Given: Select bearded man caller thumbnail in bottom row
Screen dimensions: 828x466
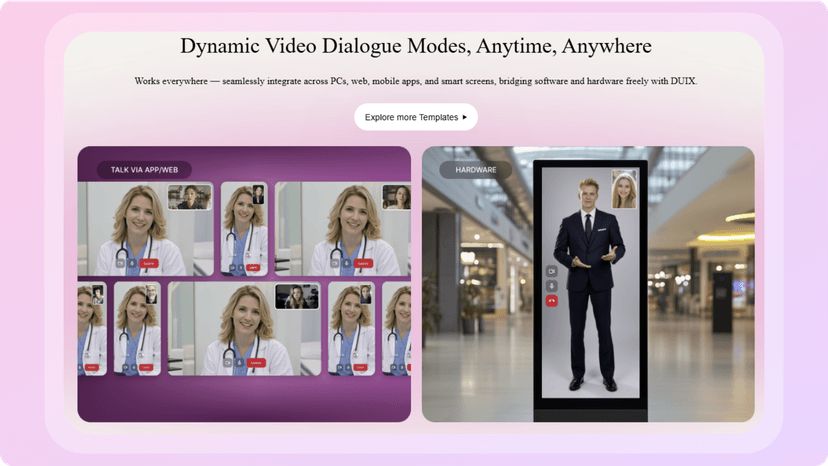Looking at the screenshot, I should click(152, 294).
